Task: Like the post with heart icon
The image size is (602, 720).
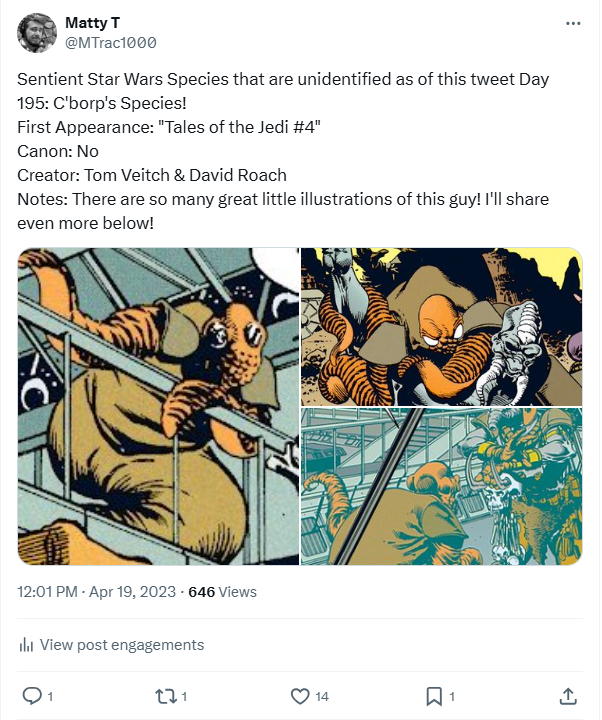Action: coord(299,695)
